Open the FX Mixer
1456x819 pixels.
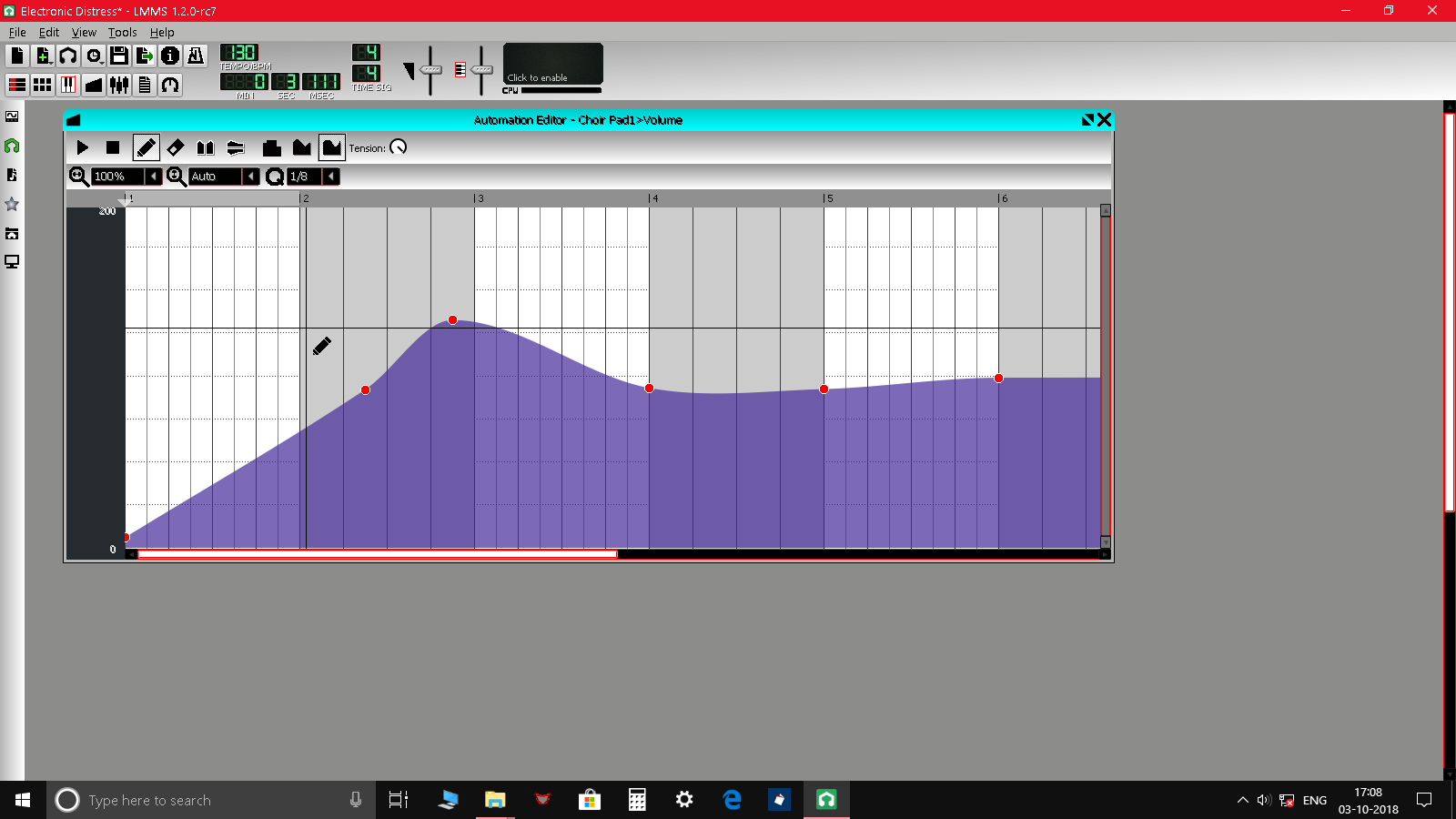point(119,85)
